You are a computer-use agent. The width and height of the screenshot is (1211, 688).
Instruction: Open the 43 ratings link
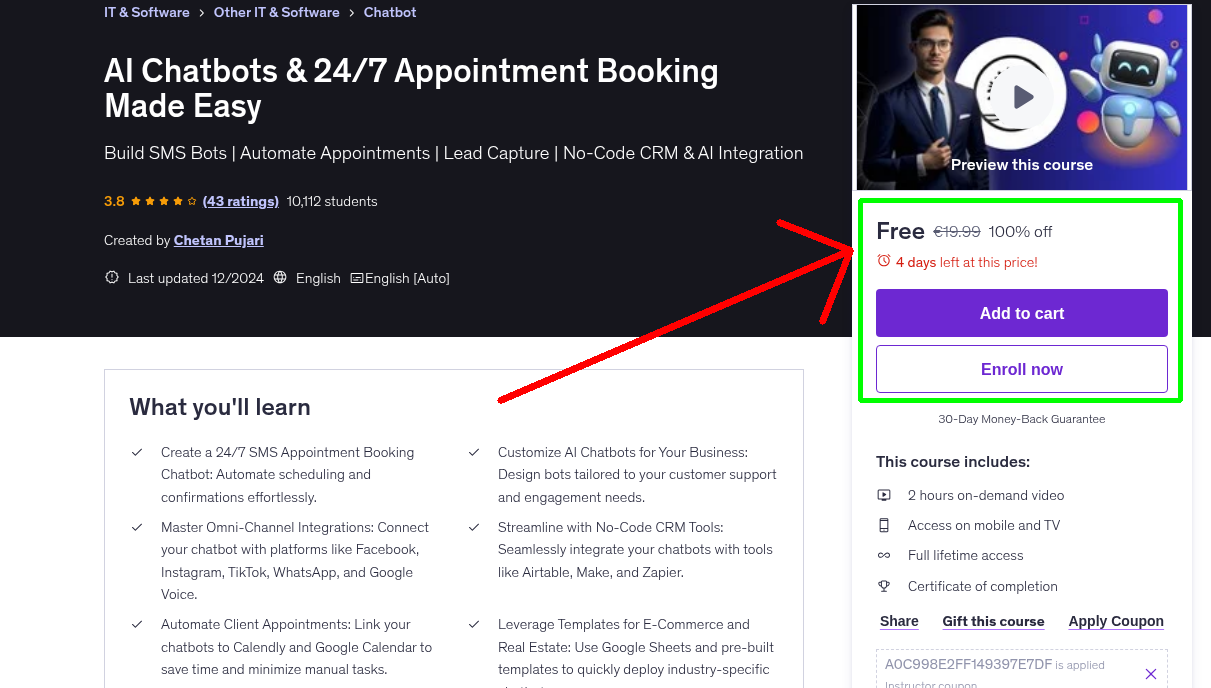(240, 201)
